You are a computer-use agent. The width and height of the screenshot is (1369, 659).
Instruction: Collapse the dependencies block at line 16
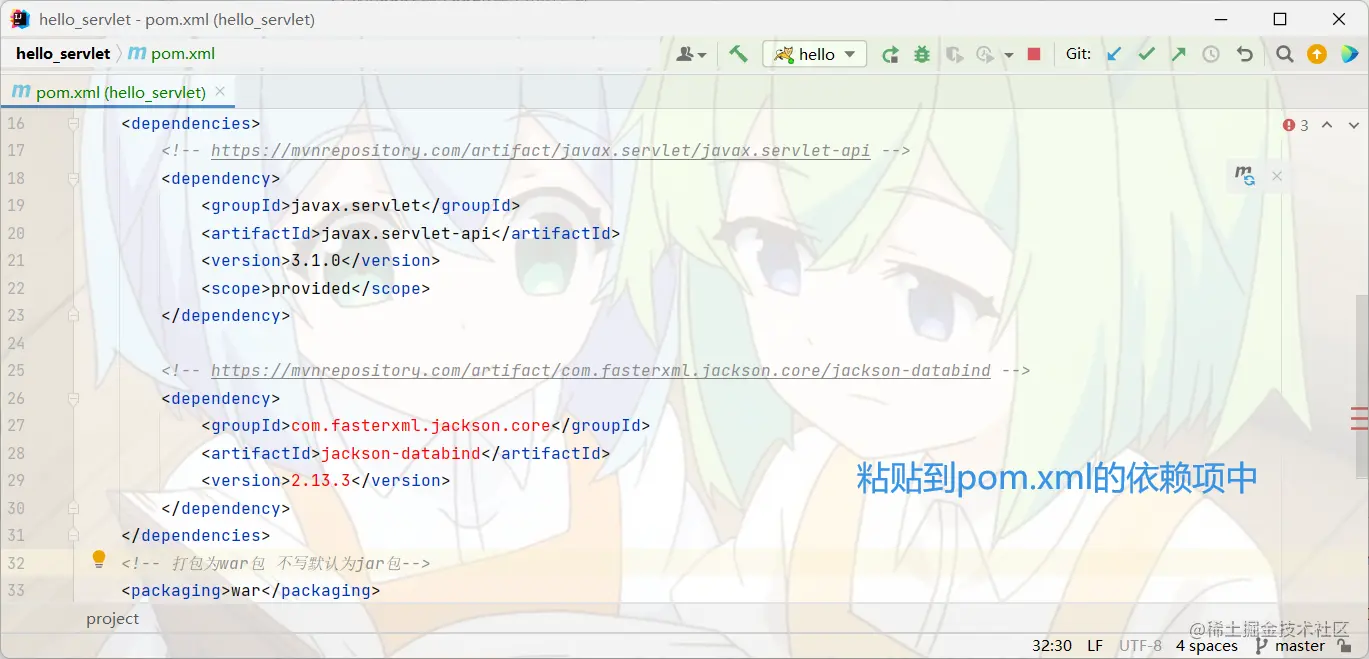73,124
